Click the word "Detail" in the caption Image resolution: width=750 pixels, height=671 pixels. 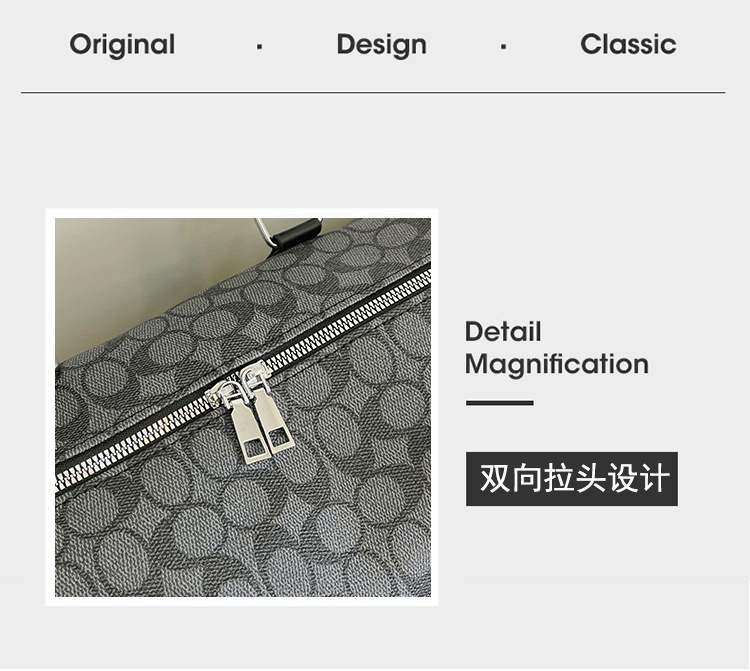503,331
